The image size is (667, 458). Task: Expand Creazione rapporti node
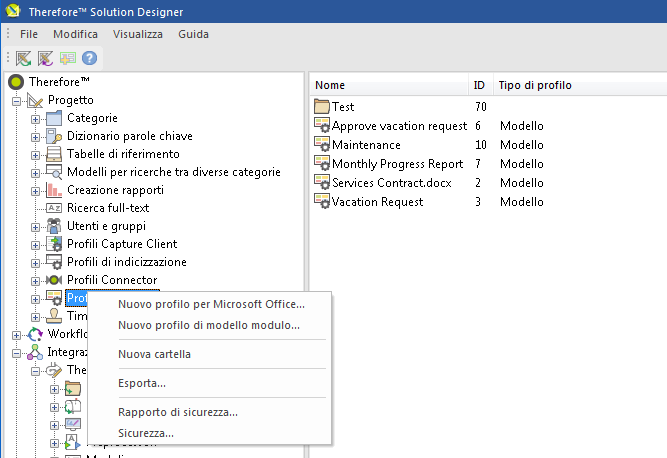click(35, 191)
